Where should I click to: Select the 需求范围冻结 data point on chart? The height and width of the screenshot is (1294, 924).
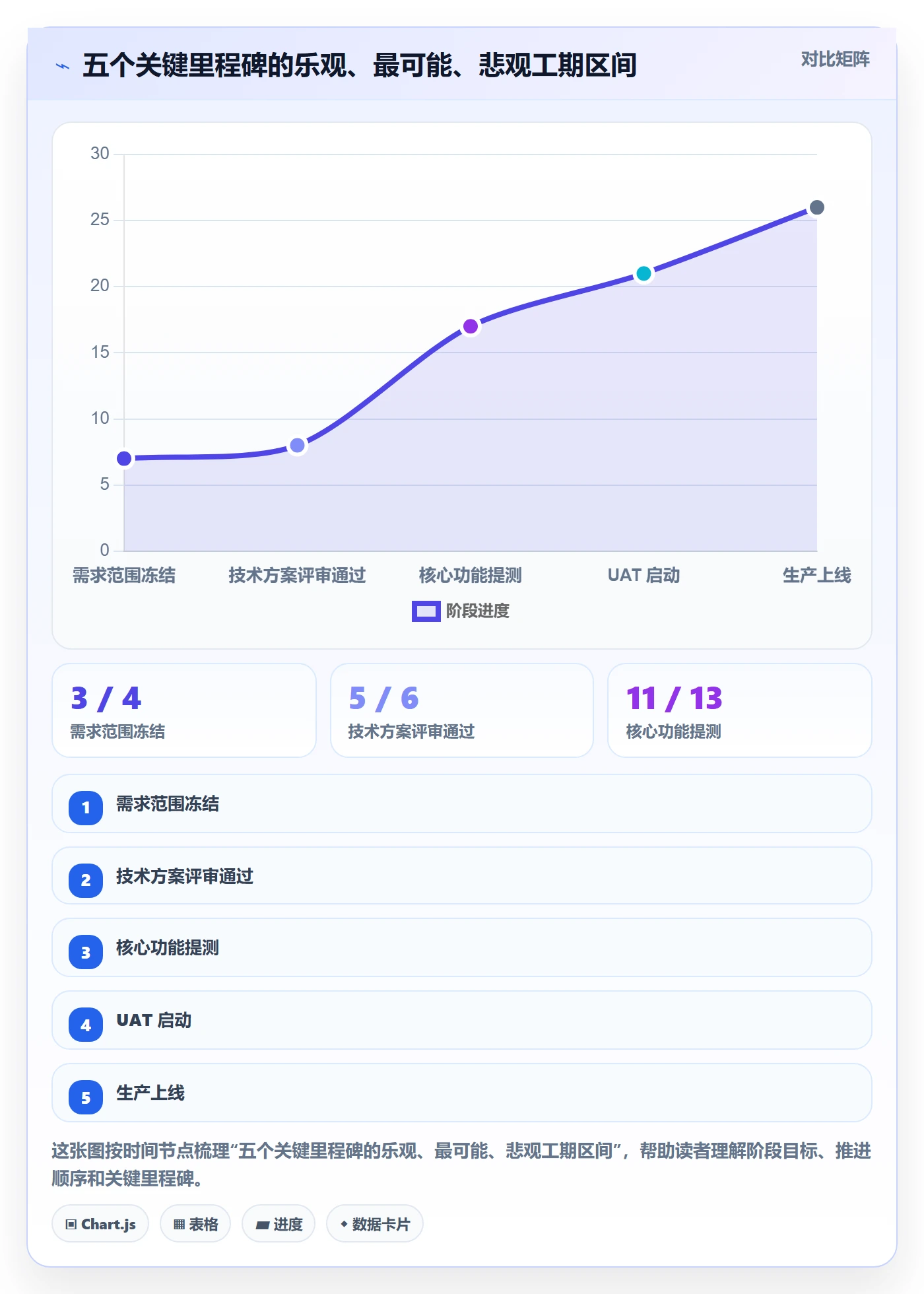pos(124,458)
